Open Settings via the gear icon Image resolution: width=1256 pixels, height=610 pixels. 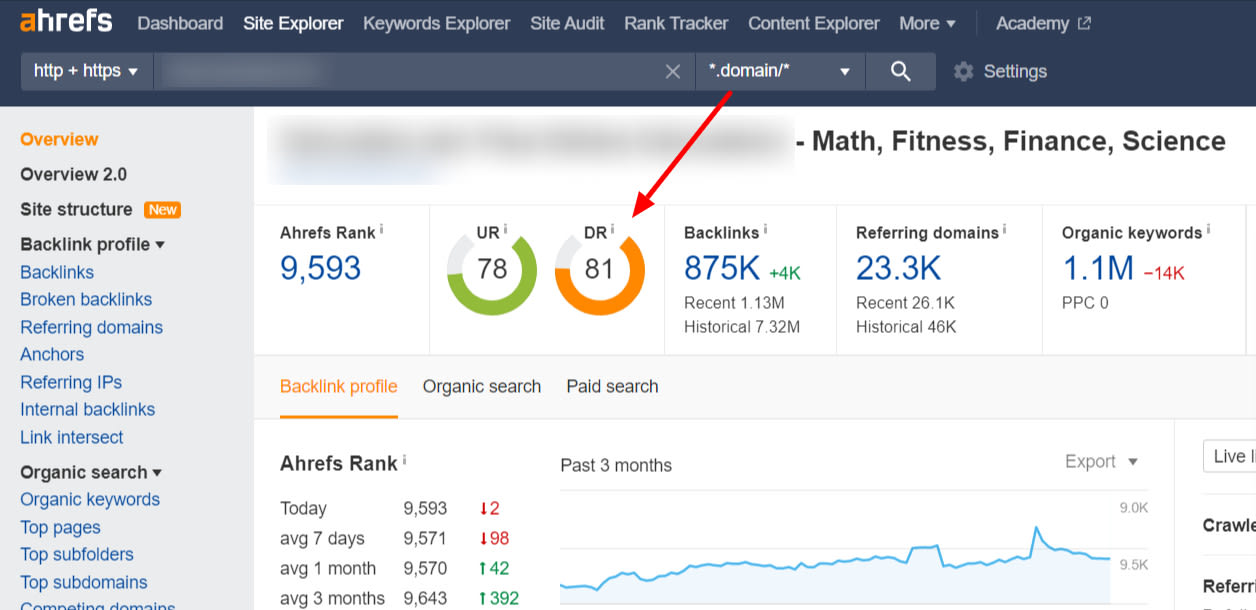point(962,71)
